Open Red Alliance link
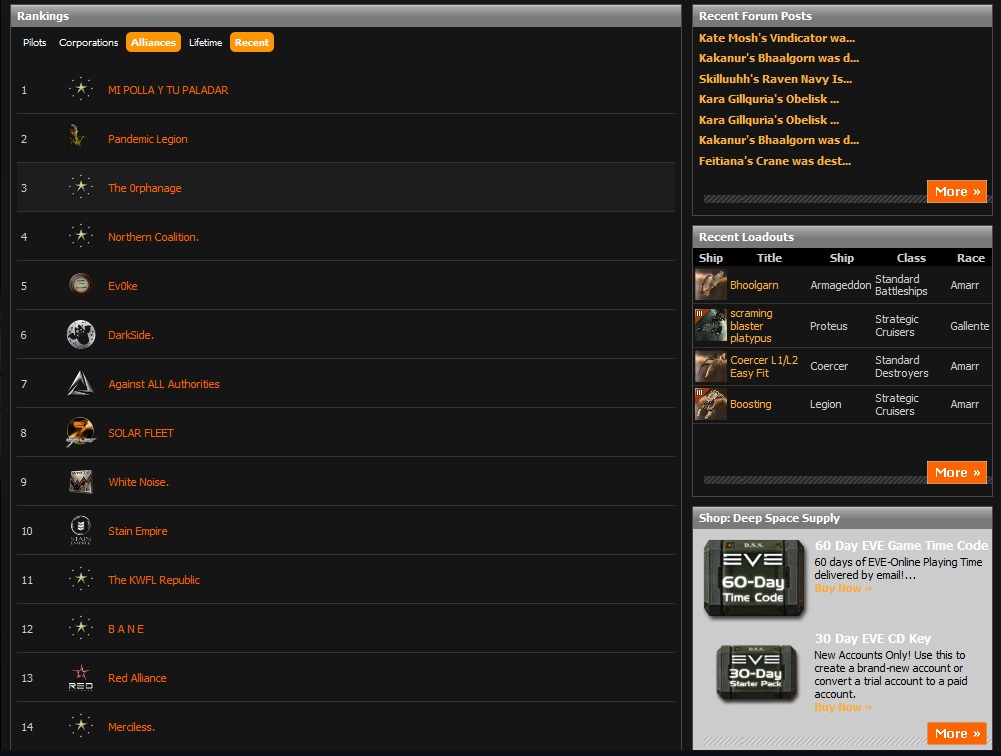 [137, 678]
